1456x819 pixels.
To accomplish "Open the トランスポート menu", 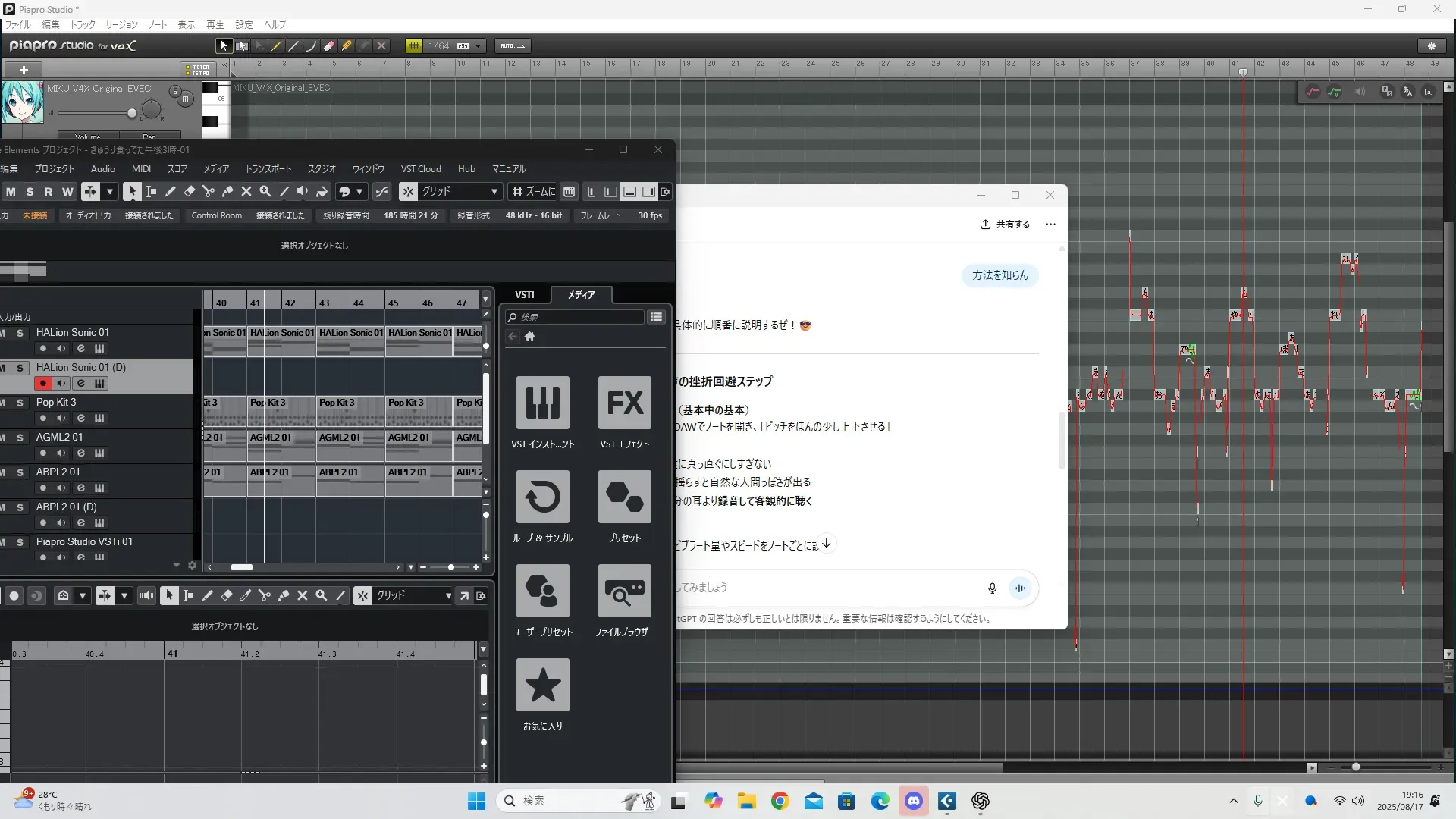I will [268, 169].
